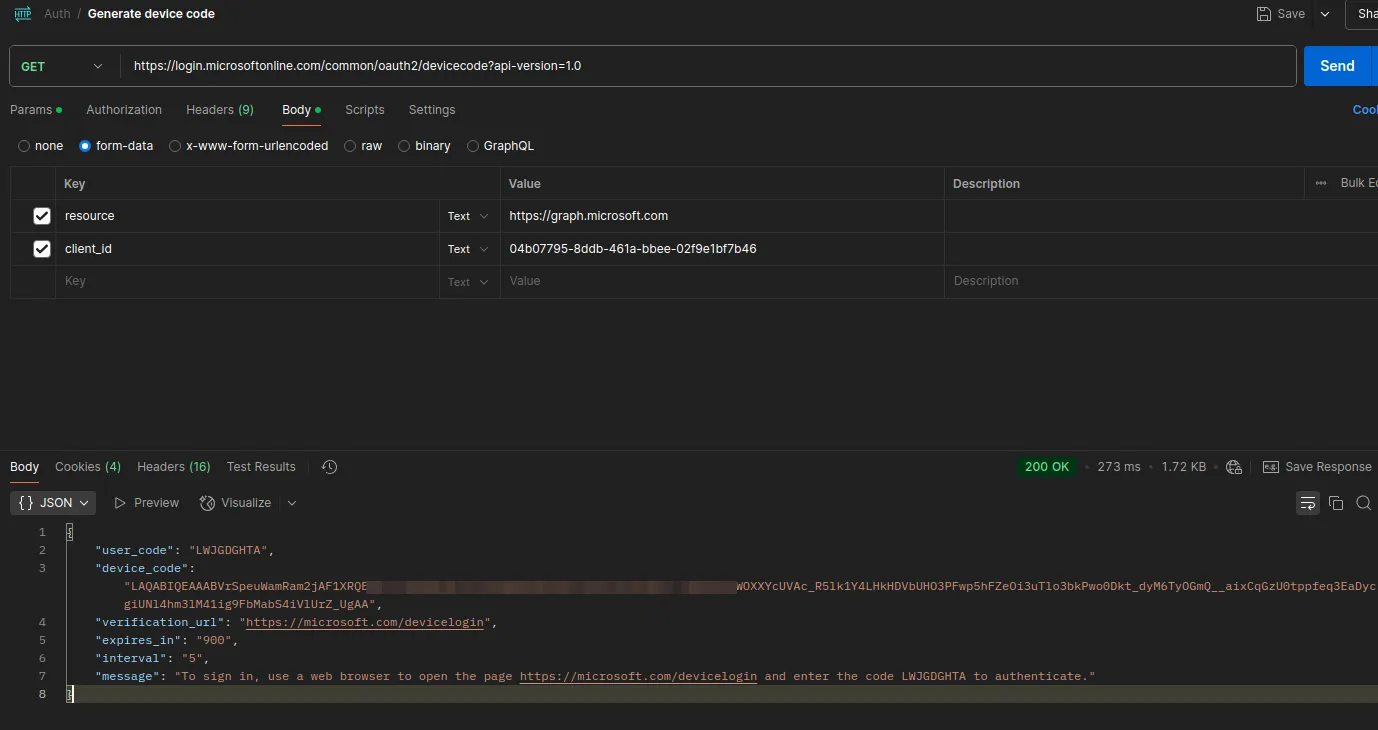Click the "interval": "5" line
Image resolution: width=1378 pixels, height=730 pixels.
152,658
